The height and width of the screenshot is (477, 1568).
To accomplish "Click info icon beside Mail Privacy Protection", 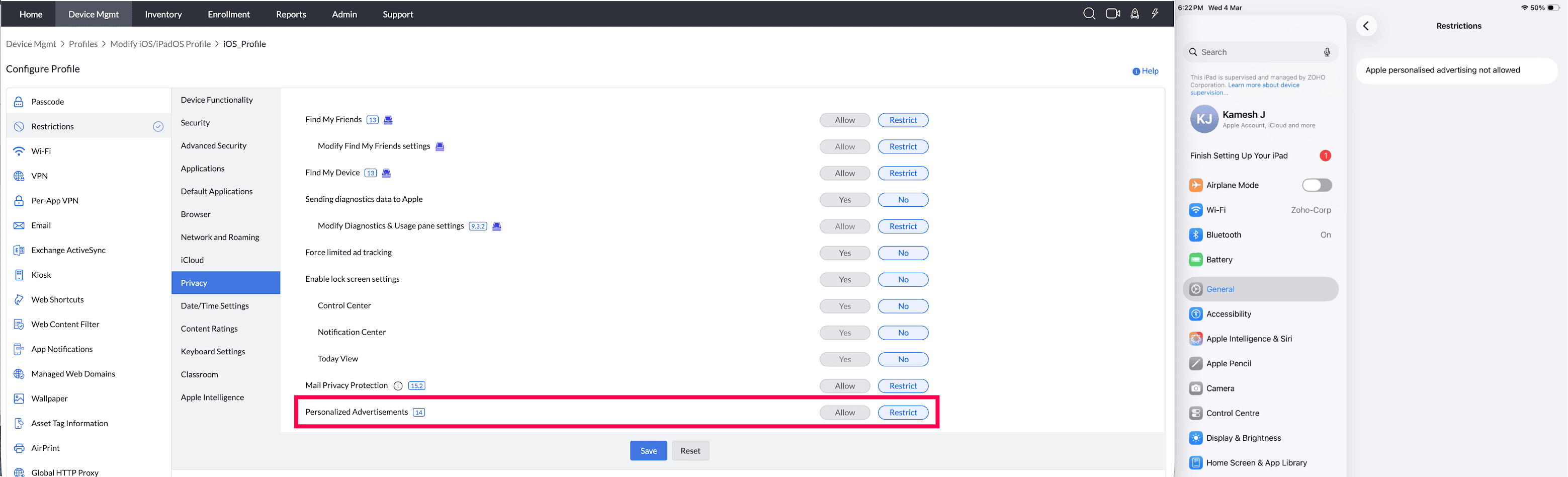I will 398,385.
